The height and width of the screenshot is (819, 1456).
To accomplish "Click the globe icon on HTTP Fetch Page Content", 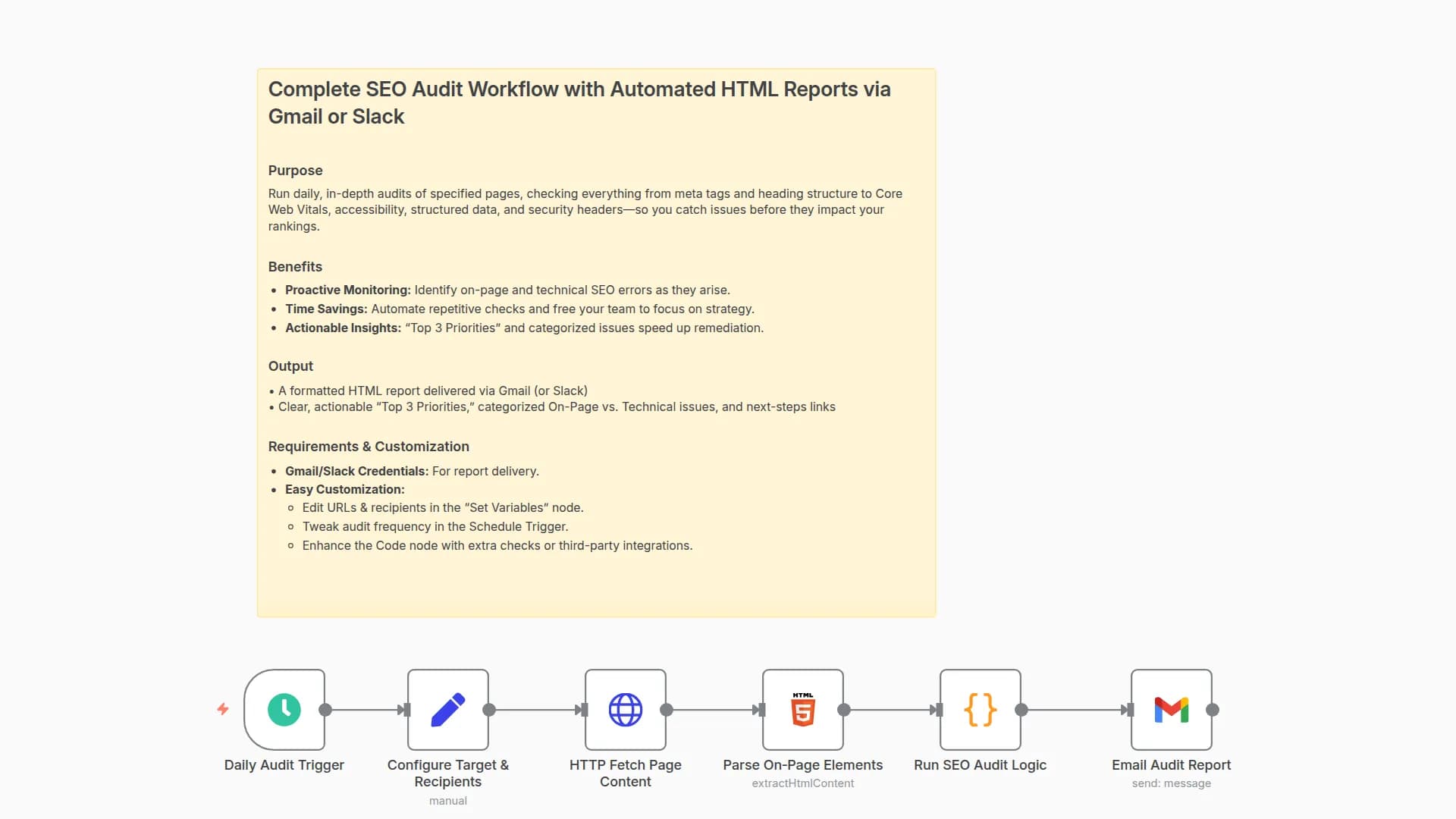I will pyautogui.click(x=626, y=710).
